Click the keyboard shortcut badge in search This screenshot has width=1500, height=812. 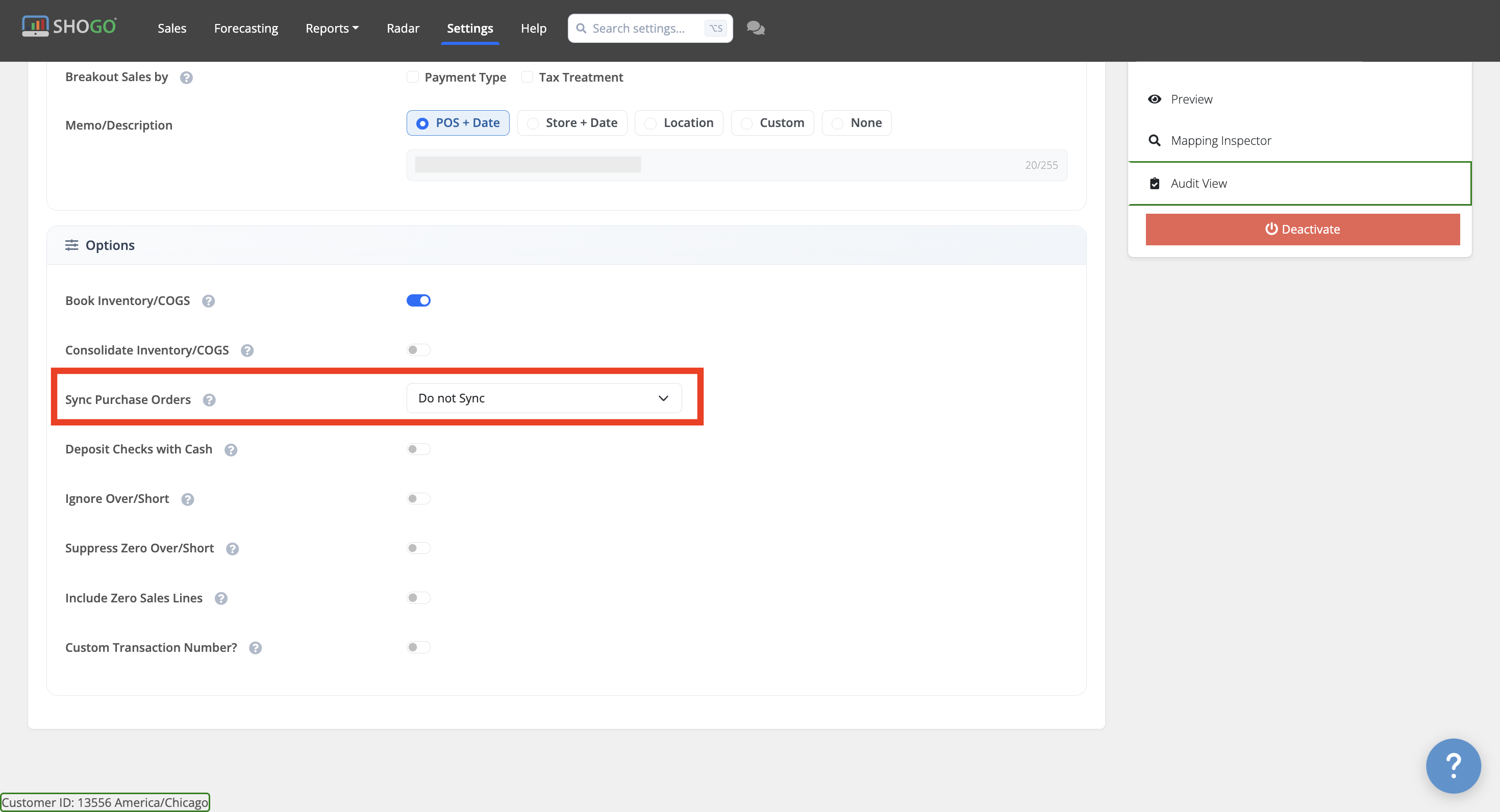[x=716, y=28]
